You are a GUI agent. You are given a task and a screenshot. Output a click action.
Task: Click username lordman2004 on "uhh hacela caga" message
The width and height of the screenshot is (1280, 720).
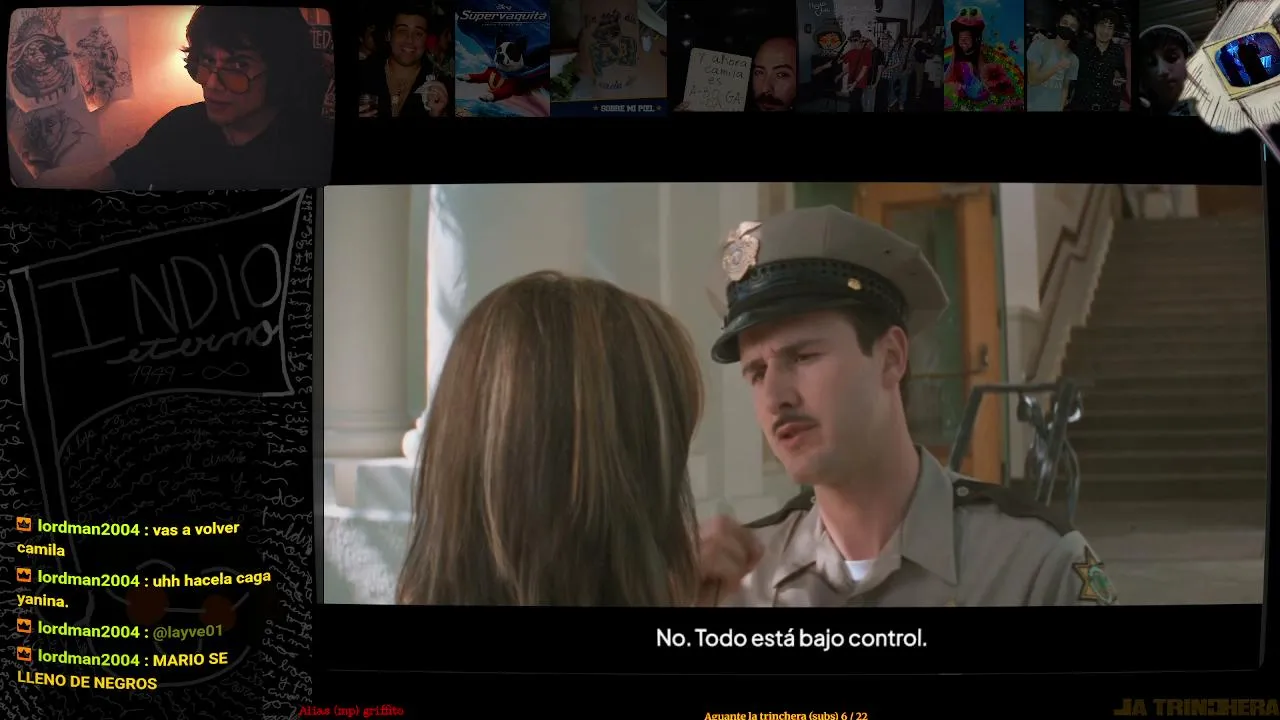pyautogui.click(x=88, y=580)
